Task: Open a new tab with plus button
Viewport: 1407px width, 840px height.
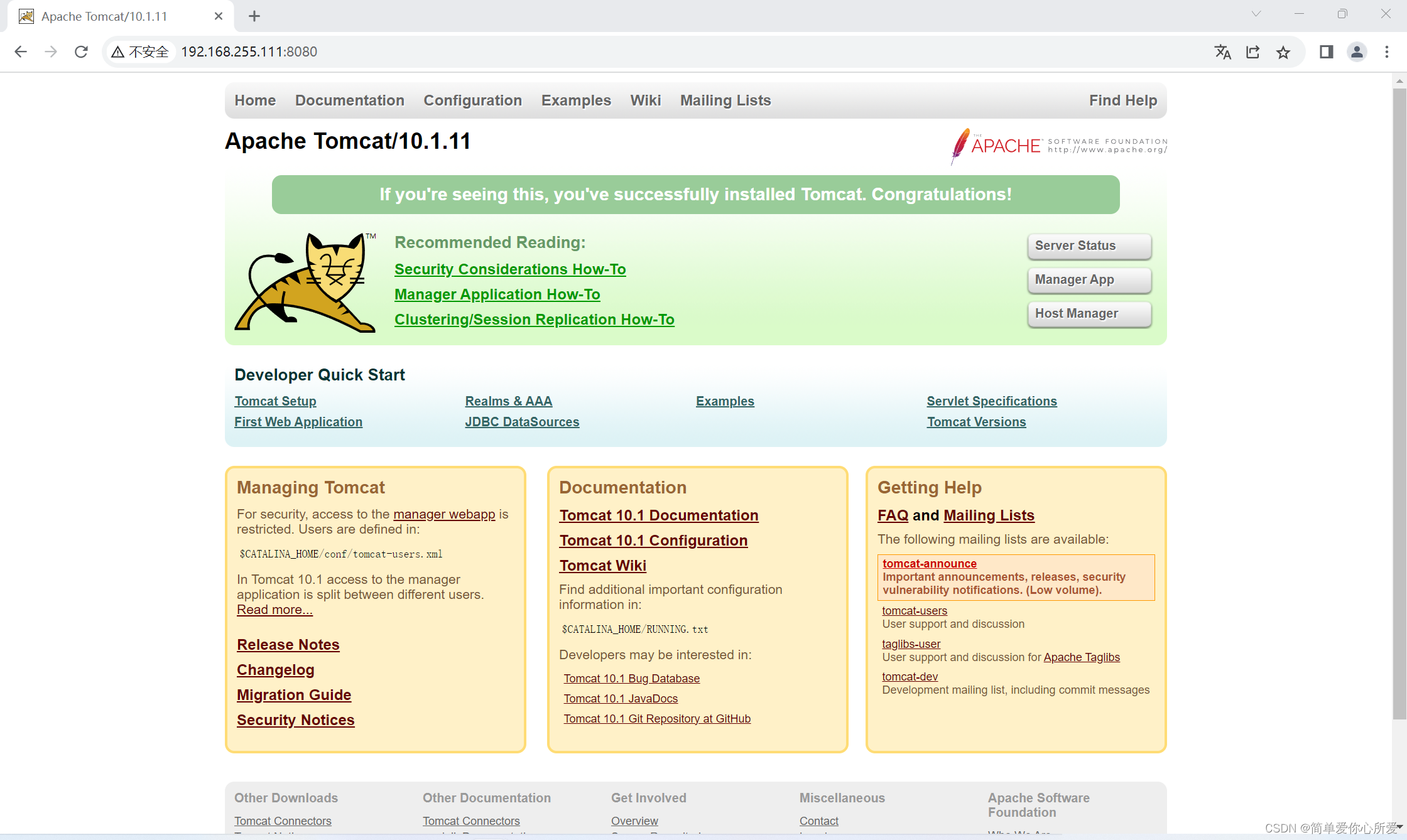Action: (x=254, y=16)
